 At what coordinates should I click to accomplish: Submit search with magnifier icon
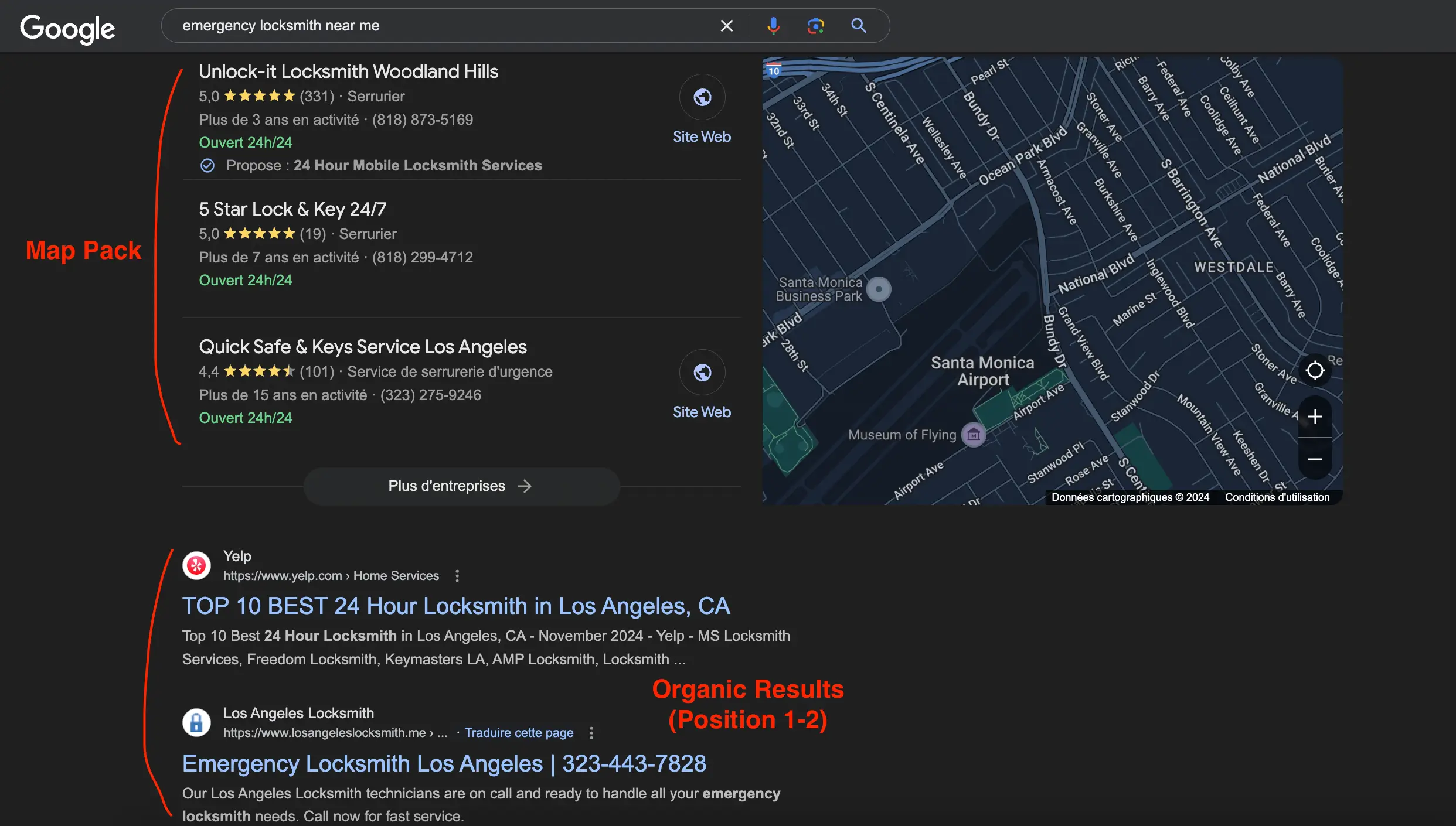(x=859, y=26)
